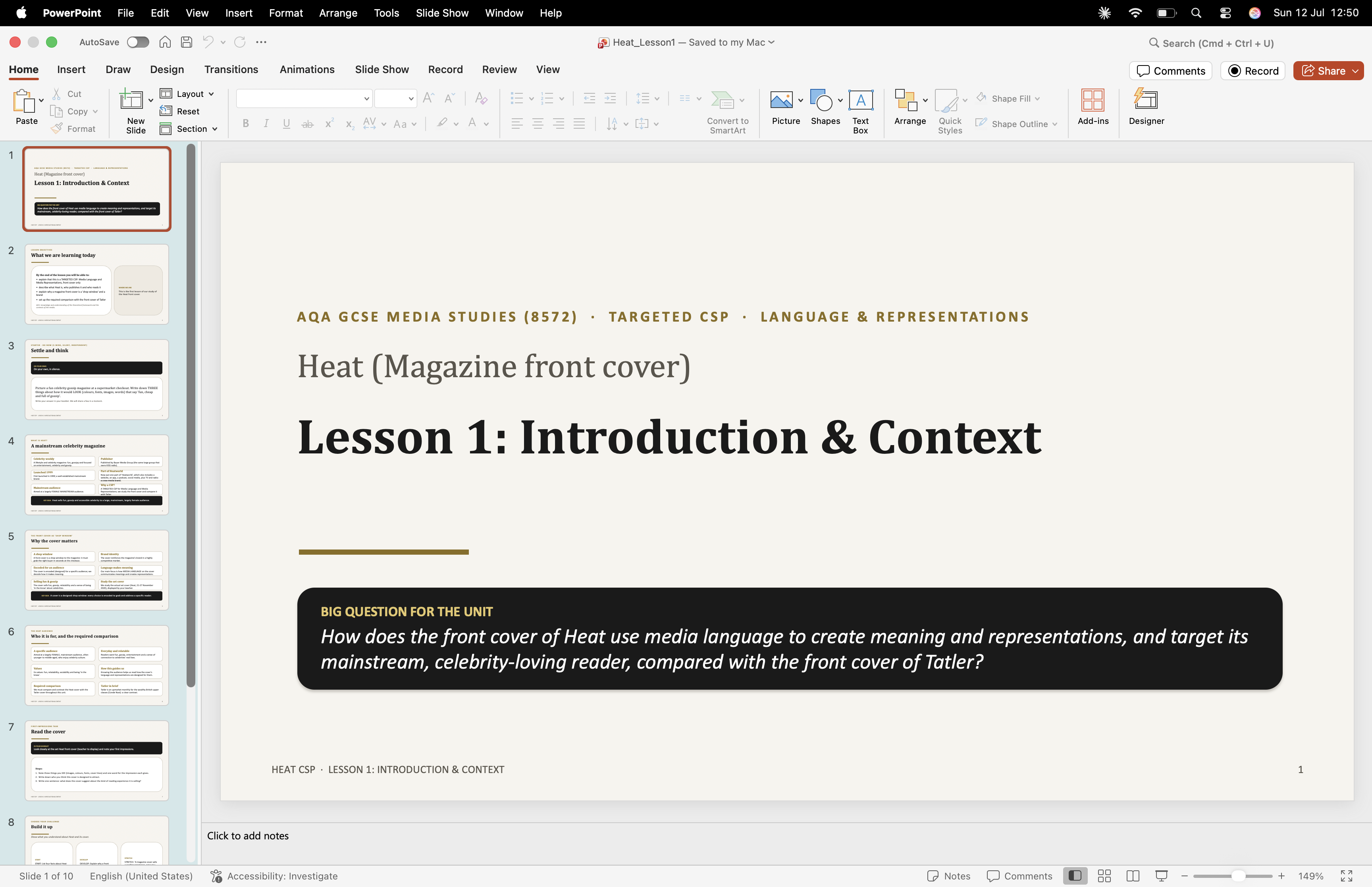This screenshot has width=1372, height=887.
Task: Switch to the Transitions tab
Action: pyautogui.click(x=231, y=69)
